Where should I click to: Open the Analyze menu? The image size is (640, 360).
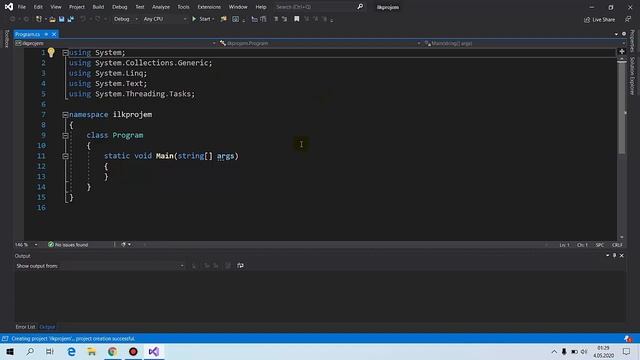[161, 7]
